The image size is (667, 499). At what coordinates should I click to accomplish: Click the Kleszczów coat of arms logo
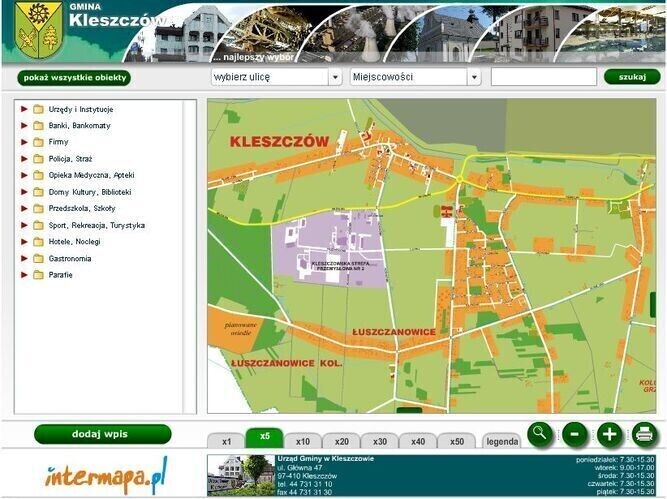[39, 30]
